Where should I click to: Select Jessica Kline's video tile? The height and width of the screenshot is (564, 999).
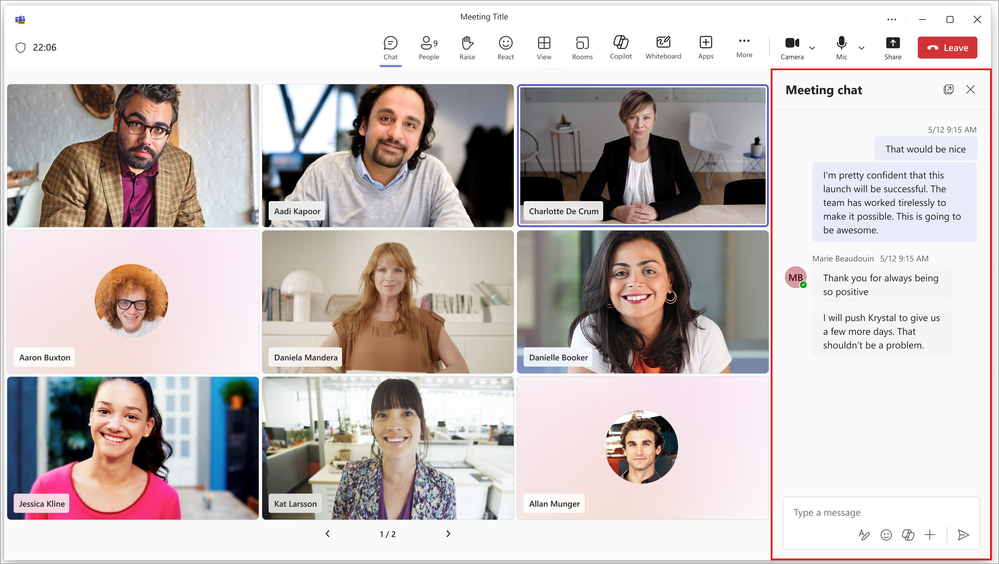(x=133, y=448)
